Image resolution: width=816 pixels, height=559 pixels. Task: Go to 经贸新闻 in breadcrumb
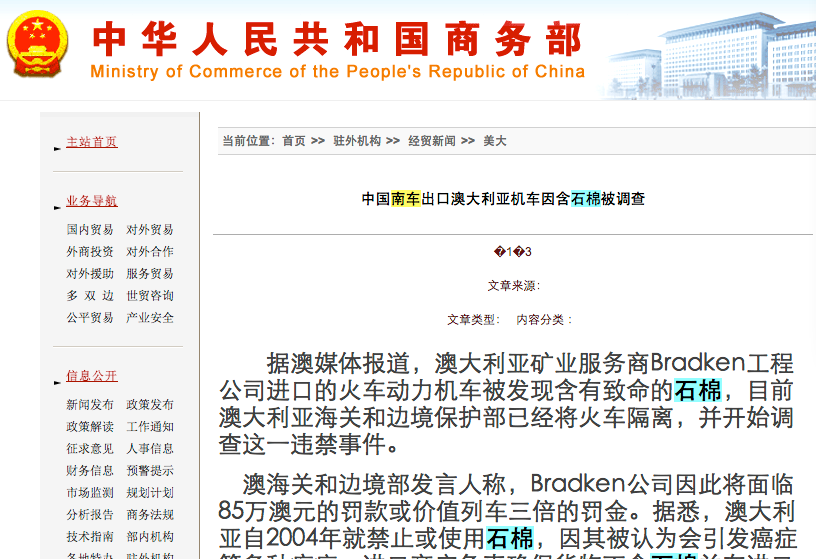(432, 141)
